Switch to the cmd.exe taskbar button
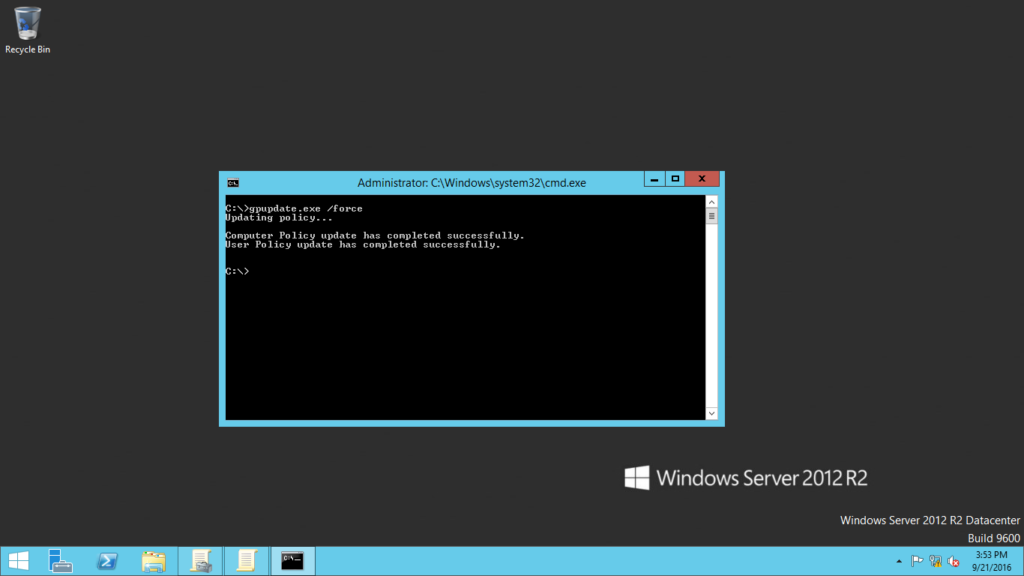 tap(292, 561)
